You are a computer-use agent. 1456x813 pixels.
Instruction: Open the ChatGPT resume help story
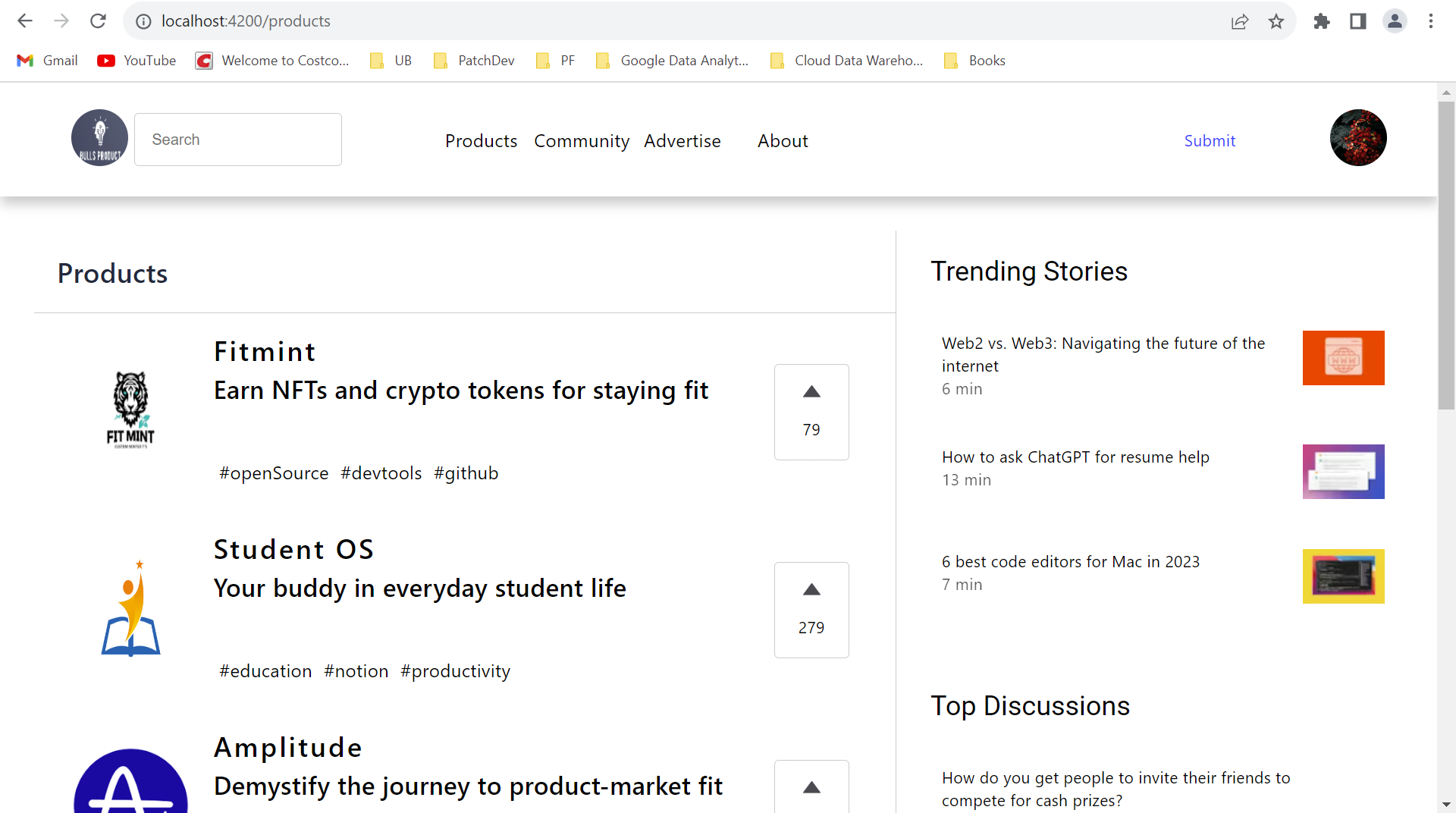pyautogui.click(x=1075, y=457)
